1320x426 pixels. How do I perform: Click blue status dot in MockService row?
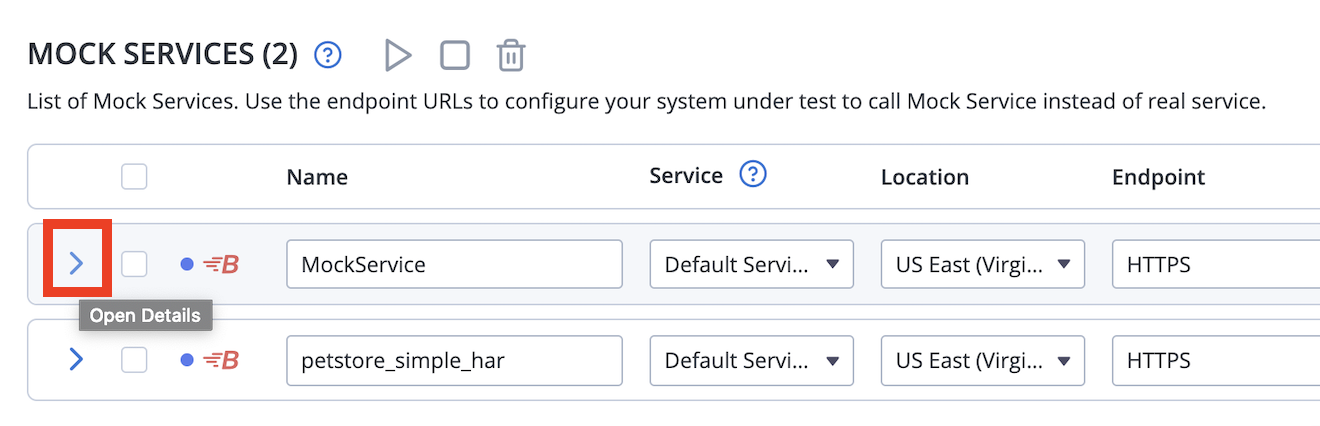click(x=187, y=265)
